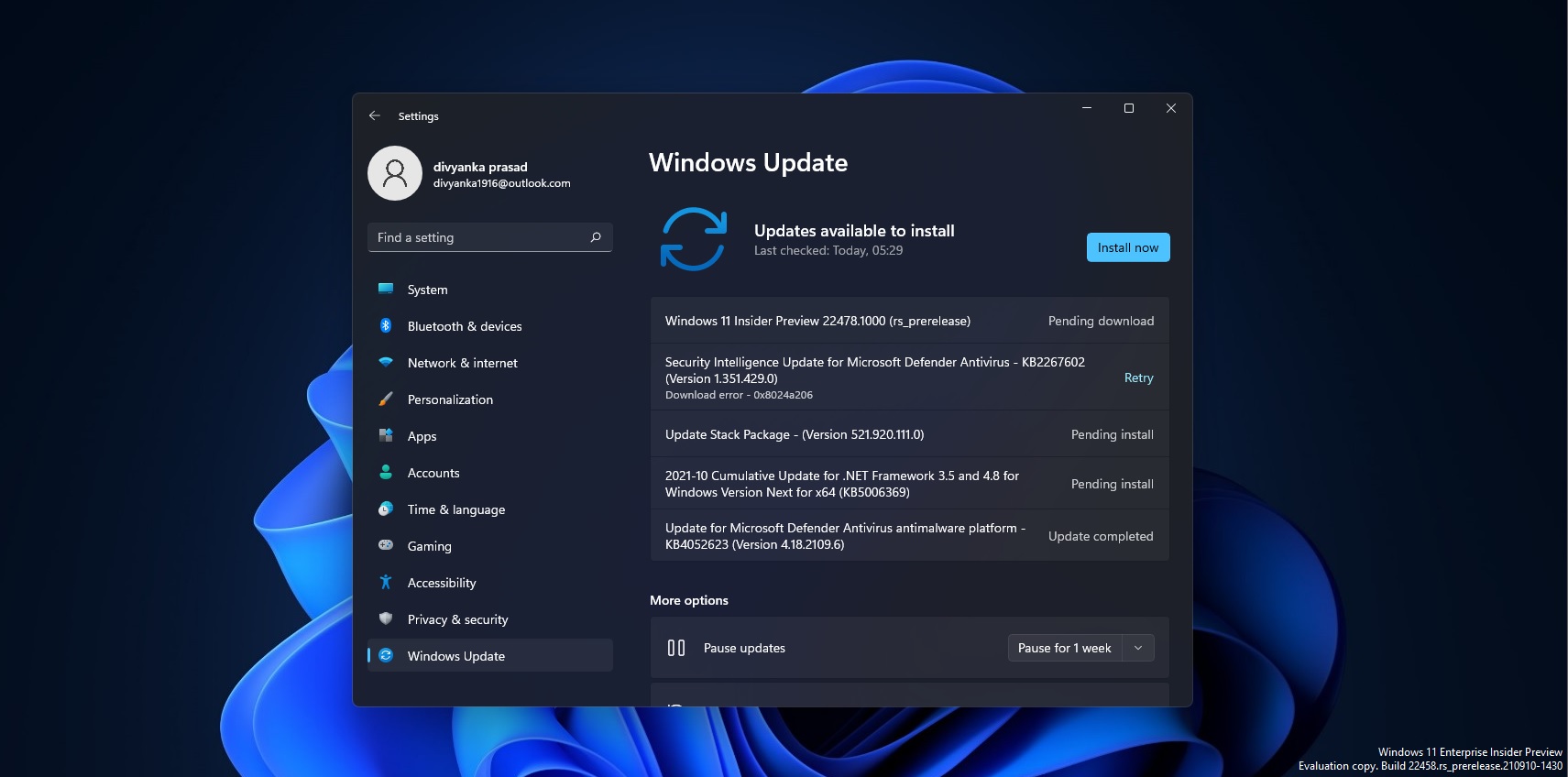Select the Network & internet wifi icon
This screenshot has height=777, width=1568.
pos(386,362)
